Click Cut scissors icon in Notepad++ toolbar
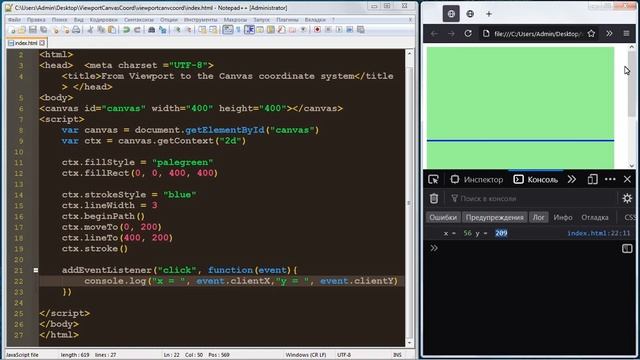 [x=90, y=30]
